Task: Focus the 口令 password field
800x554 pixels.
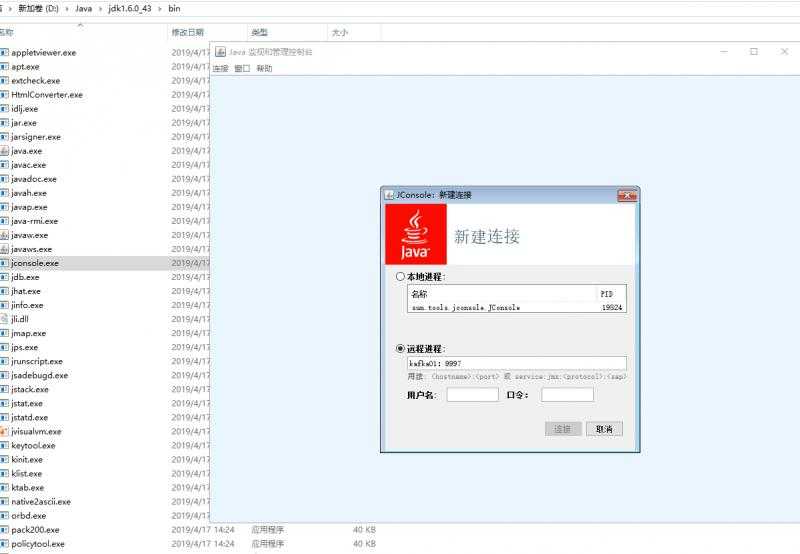Action: click(567, 394)
